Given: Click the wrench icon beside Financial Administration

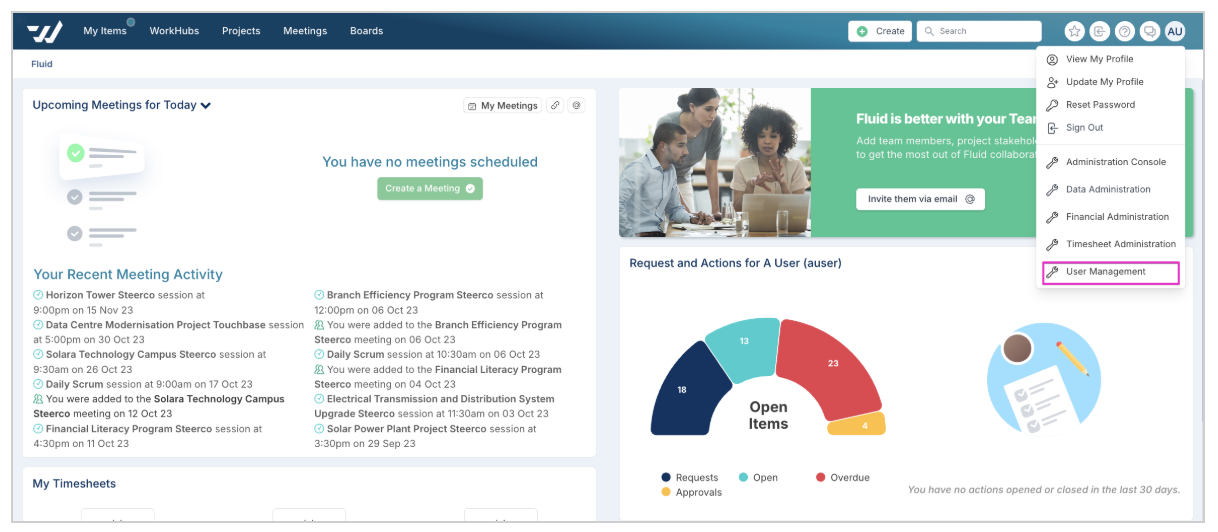Looking at the screenshot, I should (1052, 217).
